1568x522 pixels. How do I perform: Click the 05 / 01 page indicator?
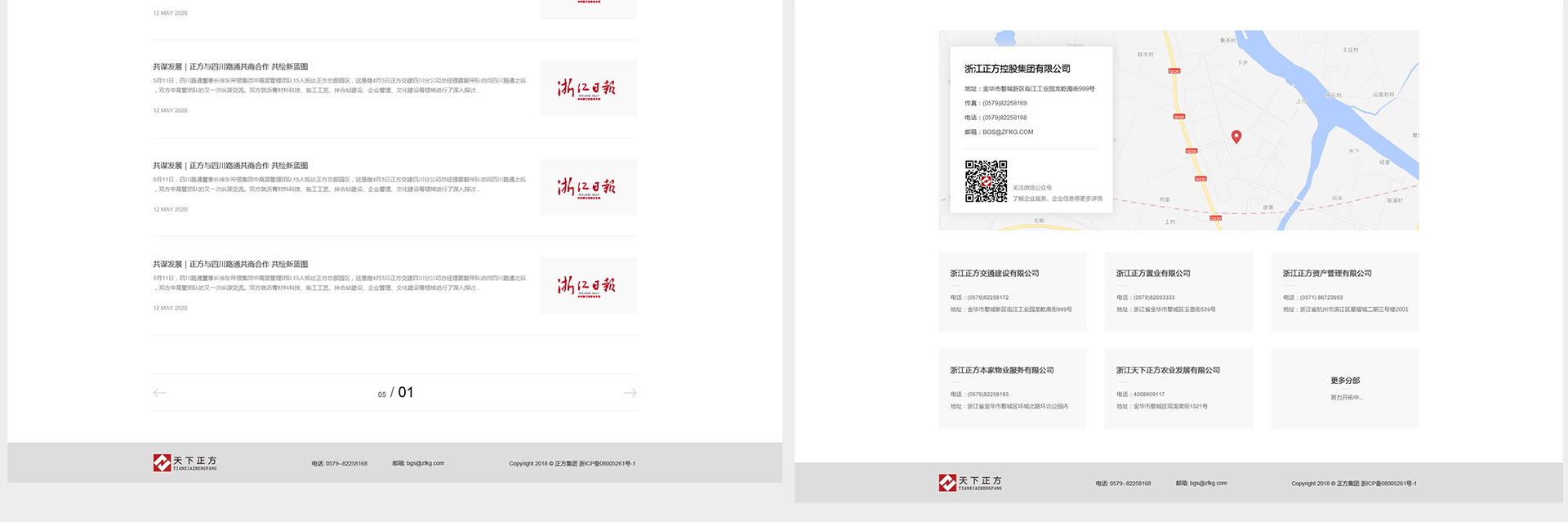(x=395, y=393)
